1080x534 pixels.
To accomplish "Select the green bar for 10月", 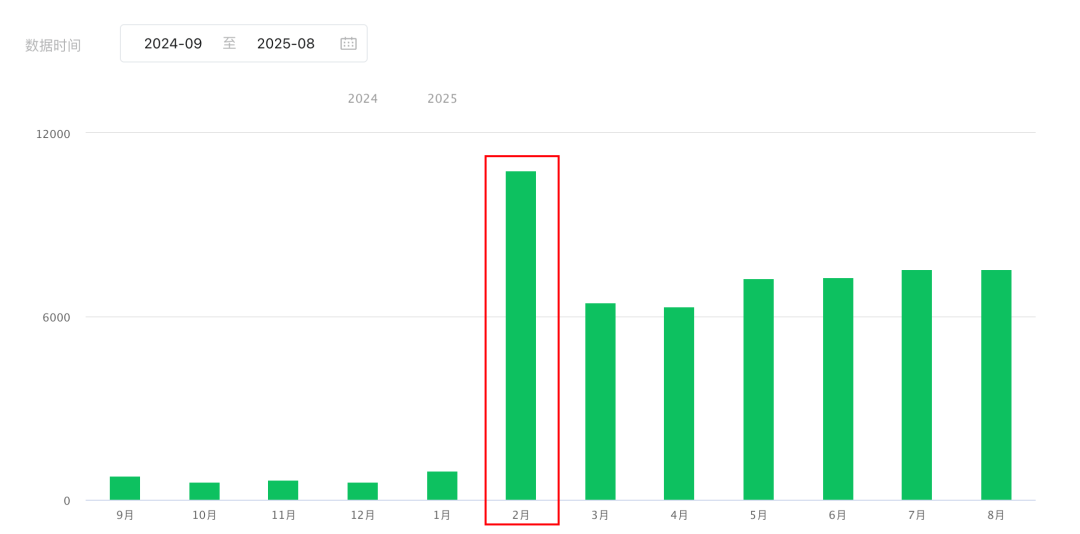I will pos(205,491).
